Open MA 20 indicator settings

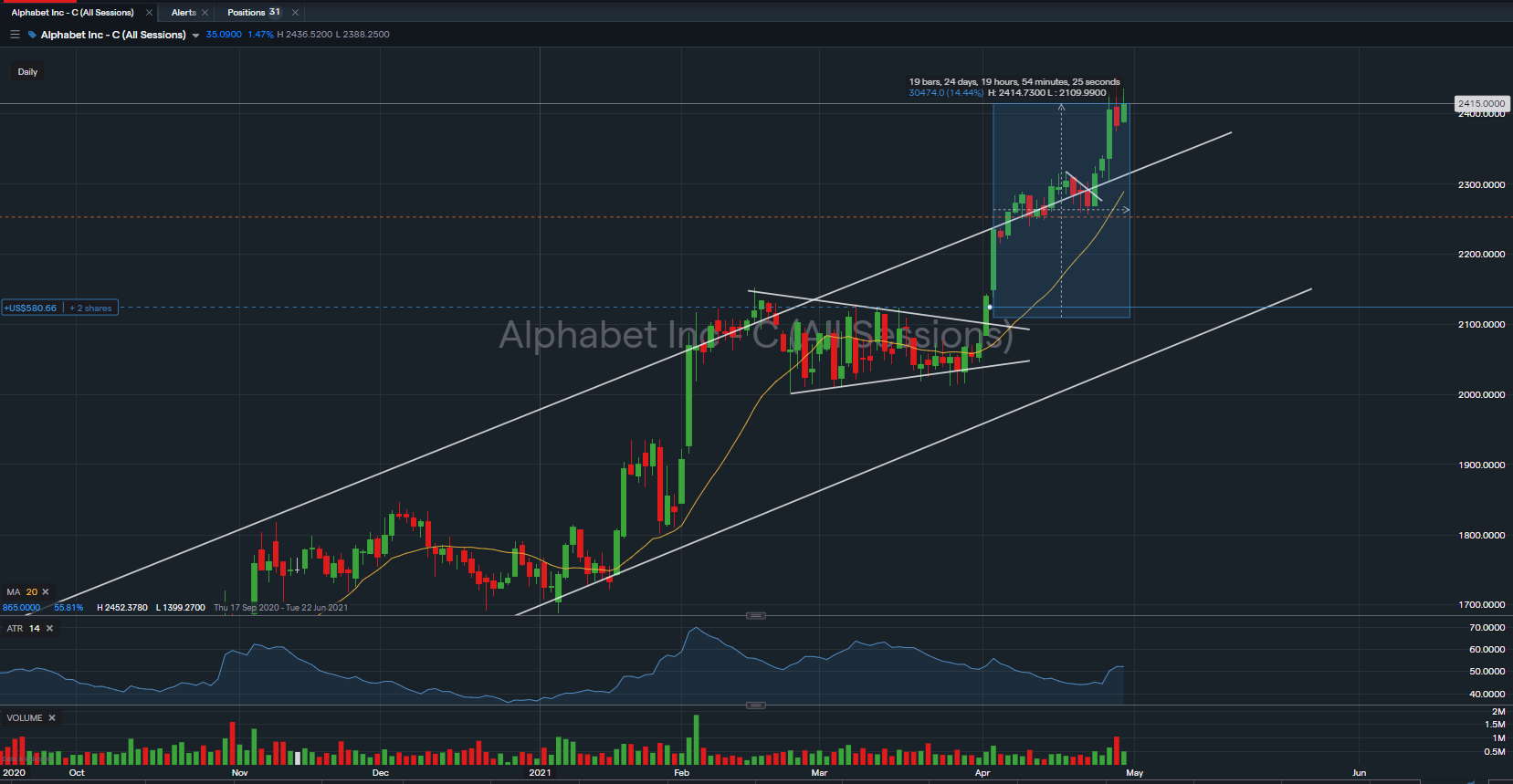(22, 592)
